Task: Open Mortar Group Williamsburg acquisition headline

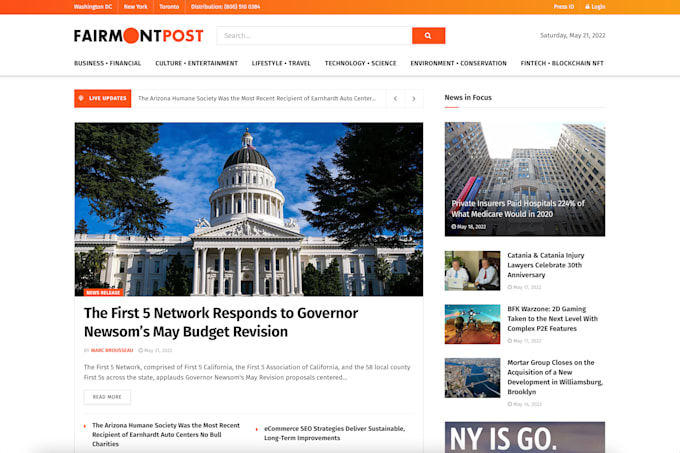Action: click(555, 377)
